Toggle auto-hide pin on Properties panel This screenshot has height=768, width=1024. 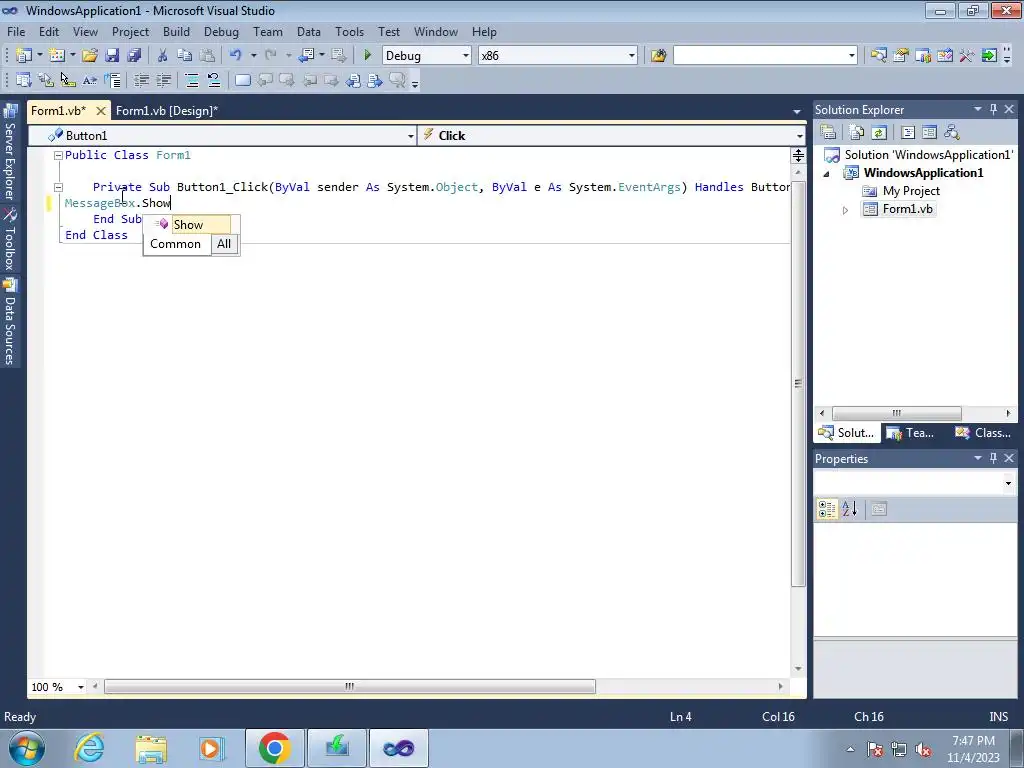pyautogui.click(x=993, y=458)
